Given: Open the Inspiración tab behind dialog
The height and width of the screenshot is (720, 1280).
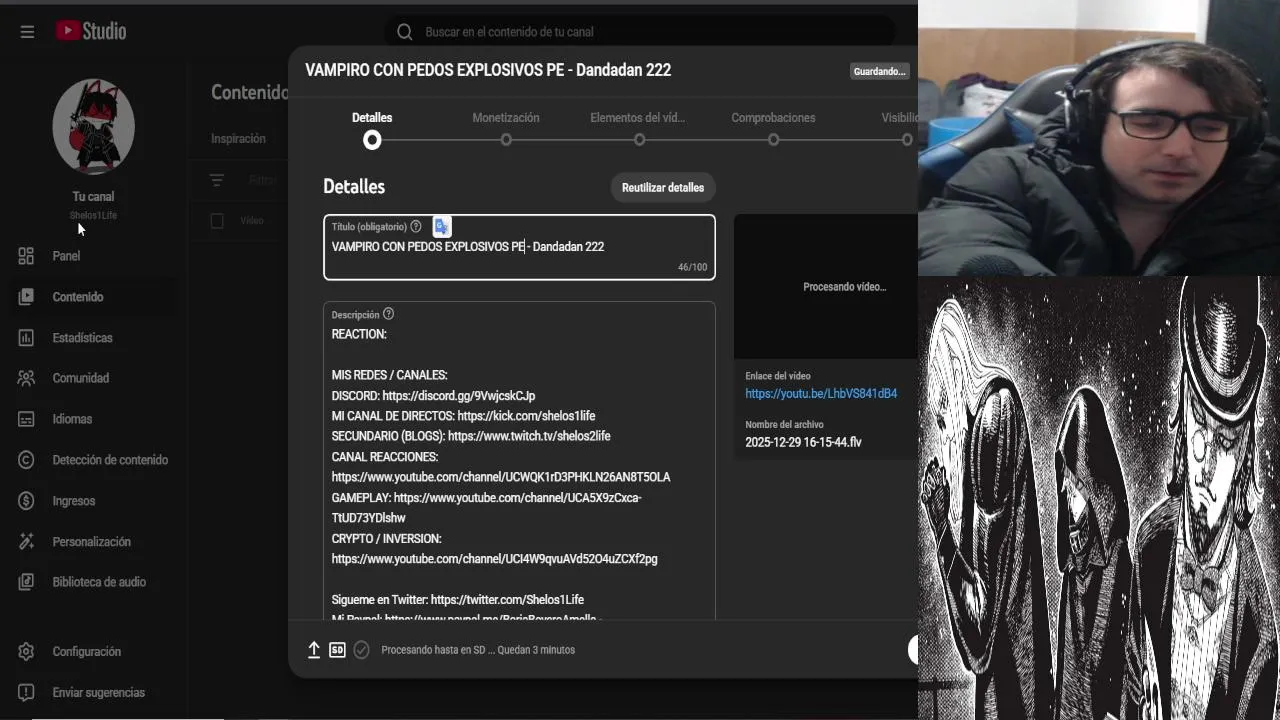Looking at the screenshot, I should point(238,139).
